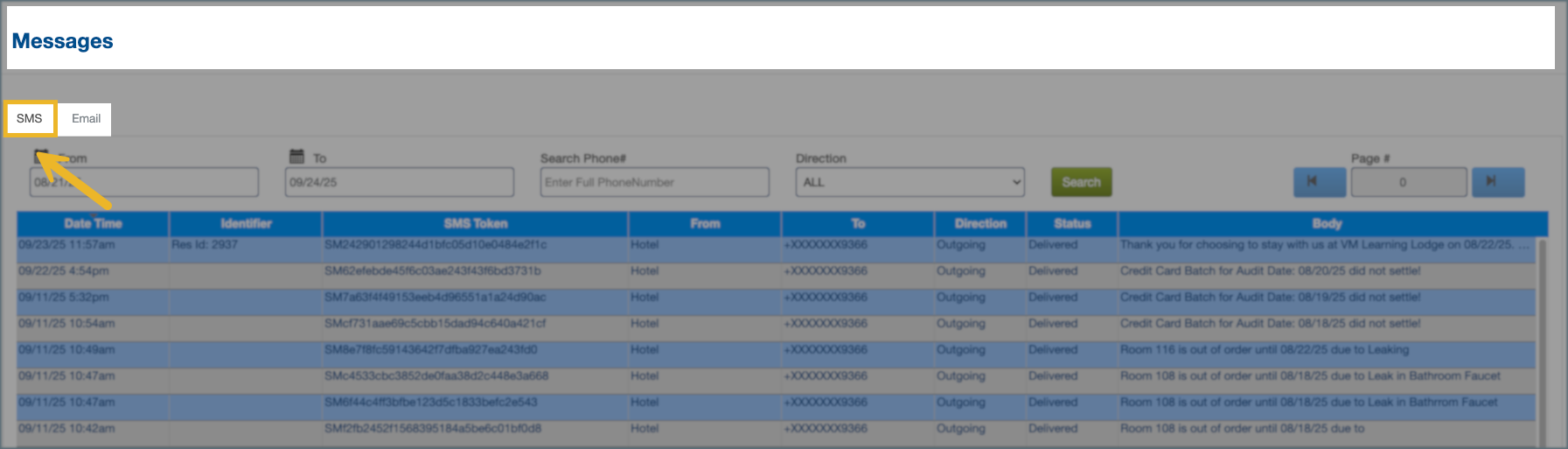This screenshot has width=1568, height=449.
Task: Click the Body column header
Action: tap(1326, 224)
